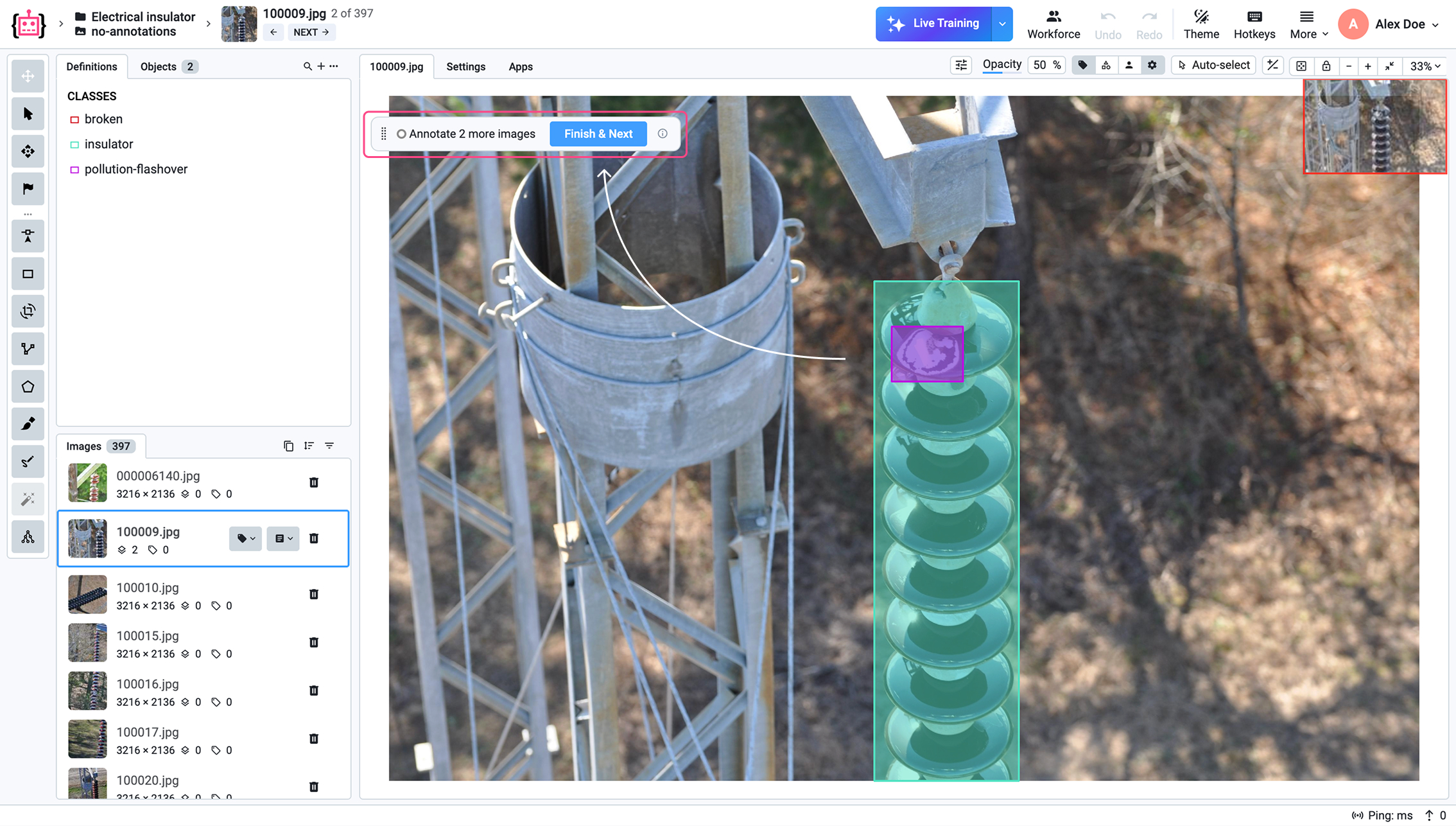Image resolution: width=1456 pixels, height=826 pixels.
Task: Switch to the Settings tab
Action: (465, 66)
